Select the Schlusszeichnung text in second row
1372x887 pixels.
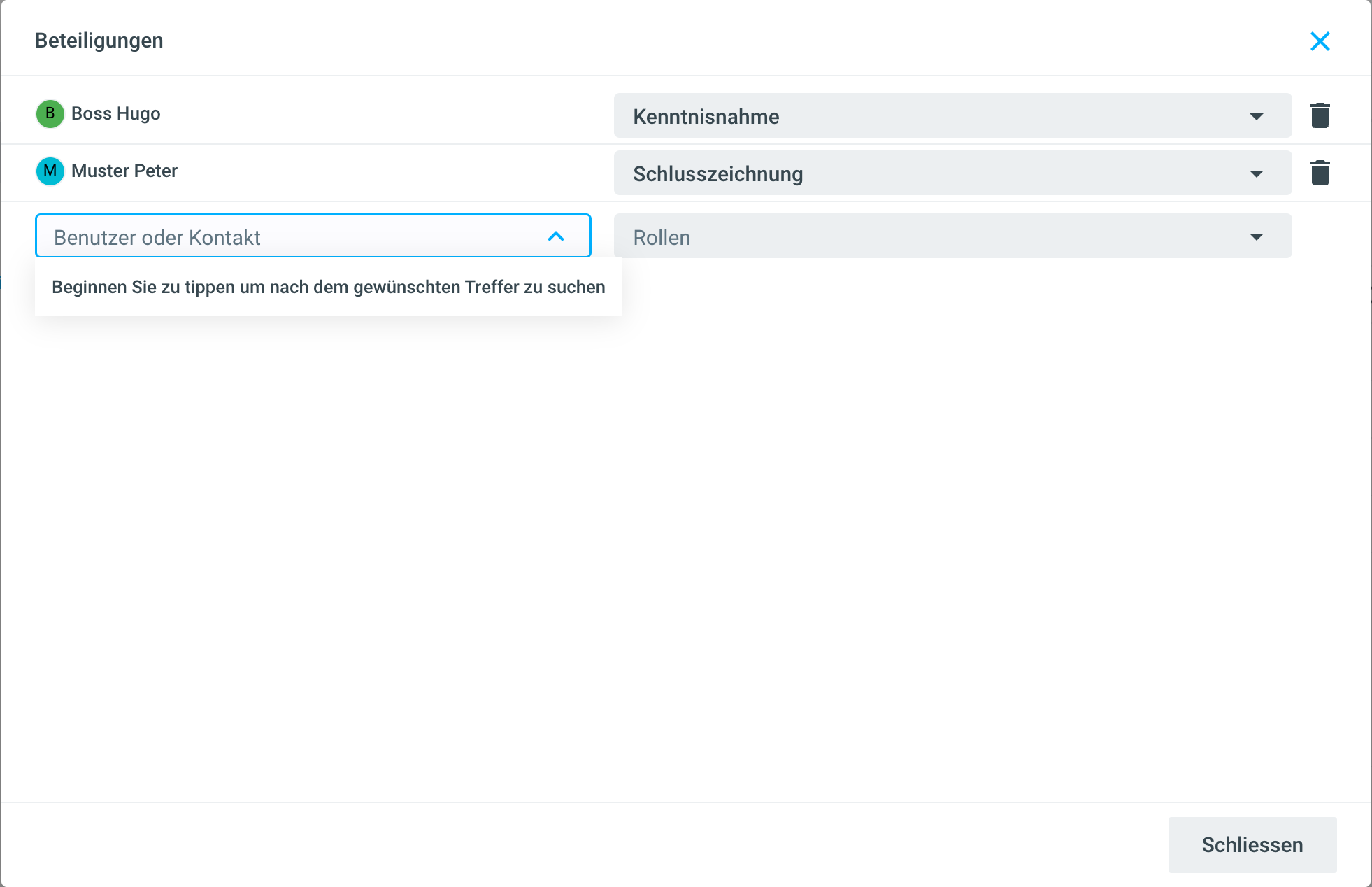click(x=717, y=173)
